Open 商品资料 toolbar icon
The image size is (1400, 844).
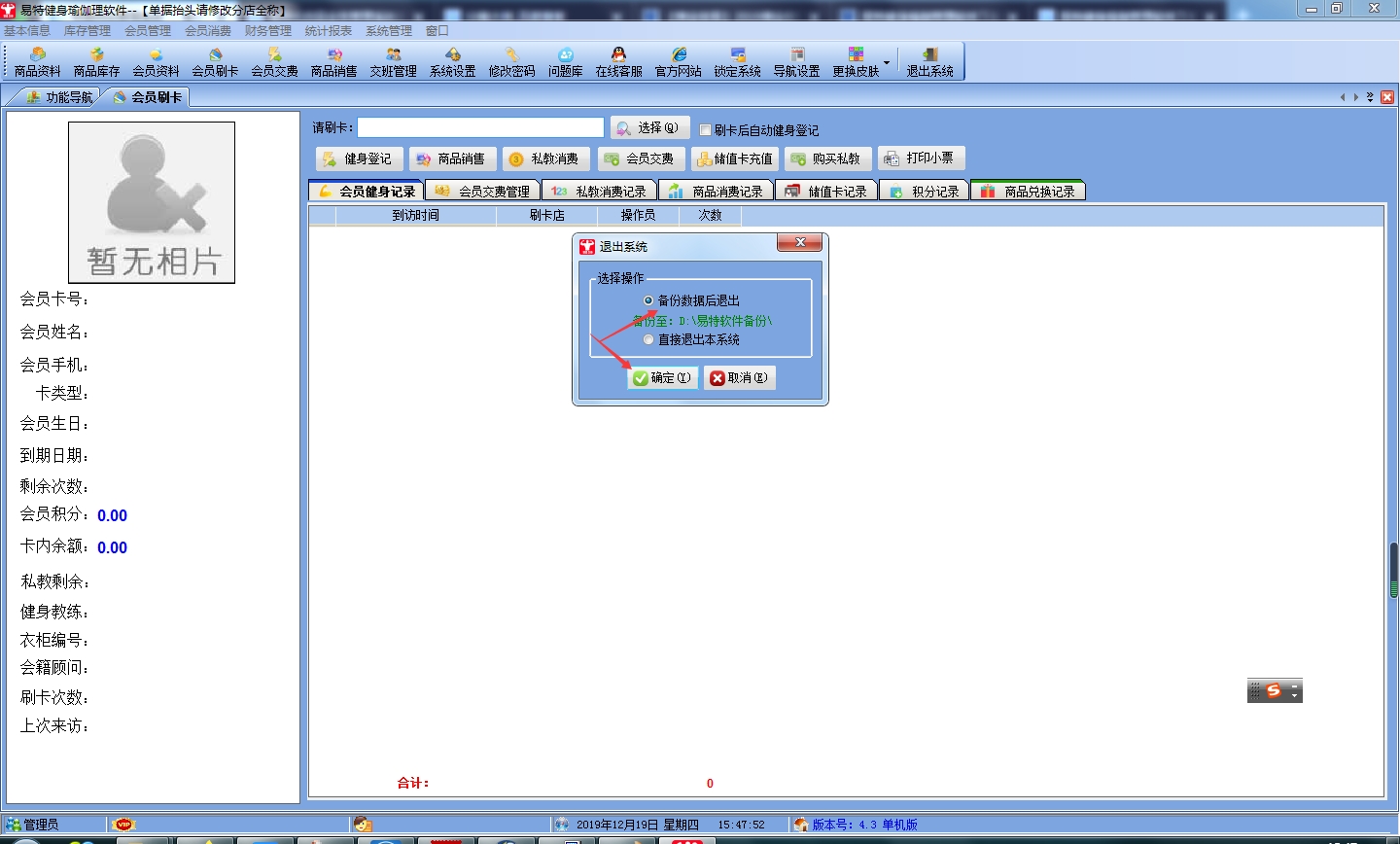37,62
